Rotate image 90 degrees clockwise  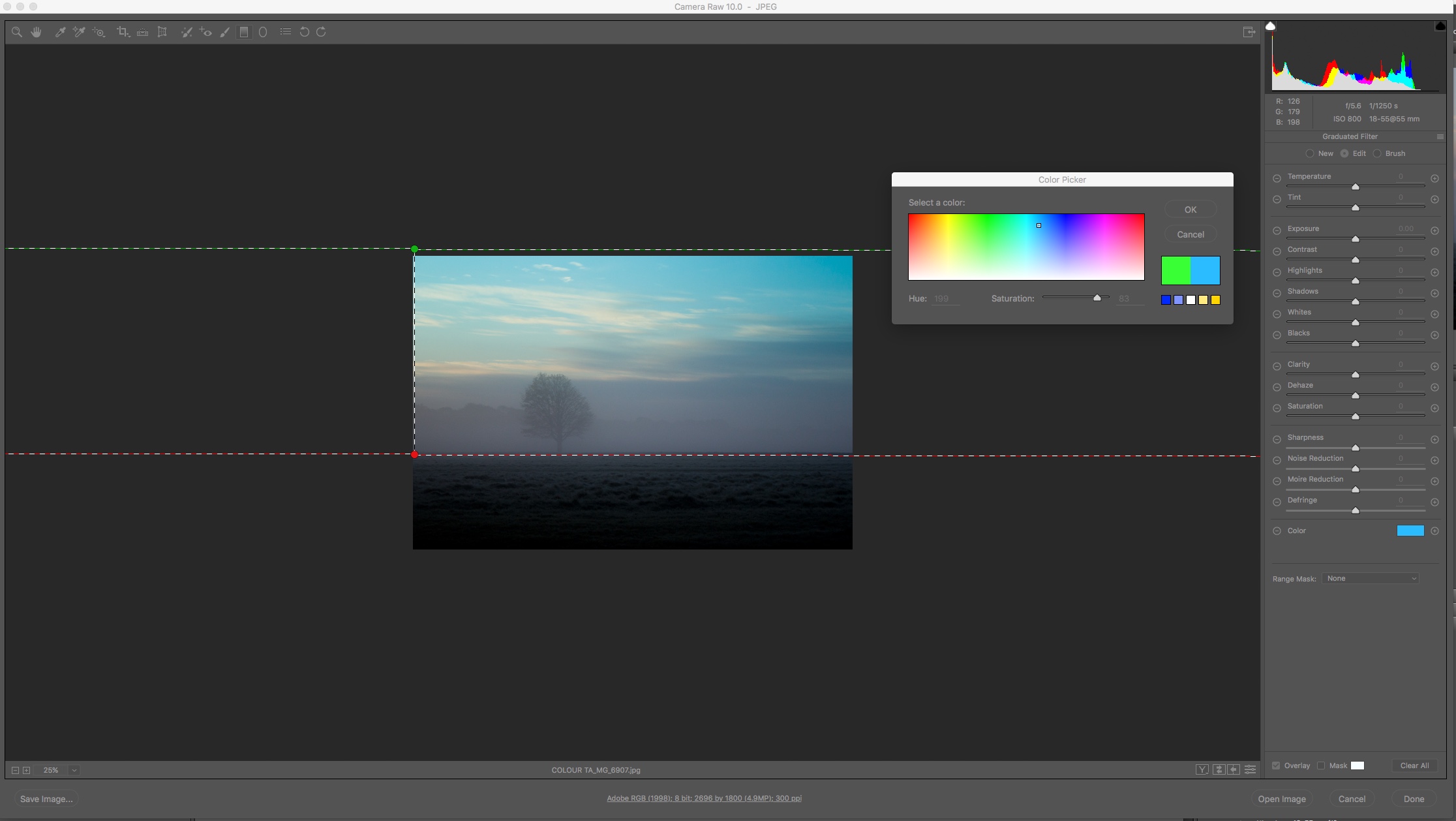[x=321, y=32]
